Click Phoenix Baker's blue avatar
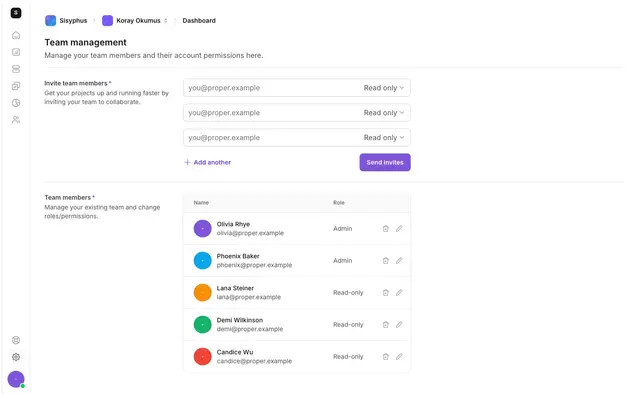 point(202,260)
